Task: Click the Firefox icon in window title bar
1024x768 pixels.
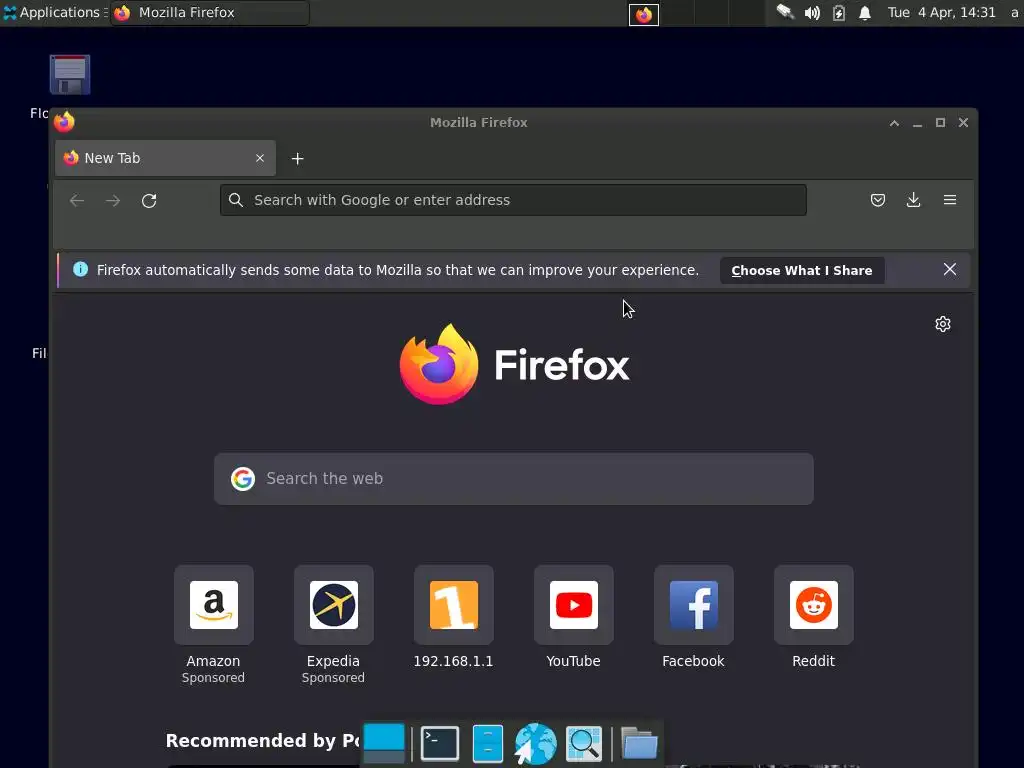Action: tap(64, 121)
